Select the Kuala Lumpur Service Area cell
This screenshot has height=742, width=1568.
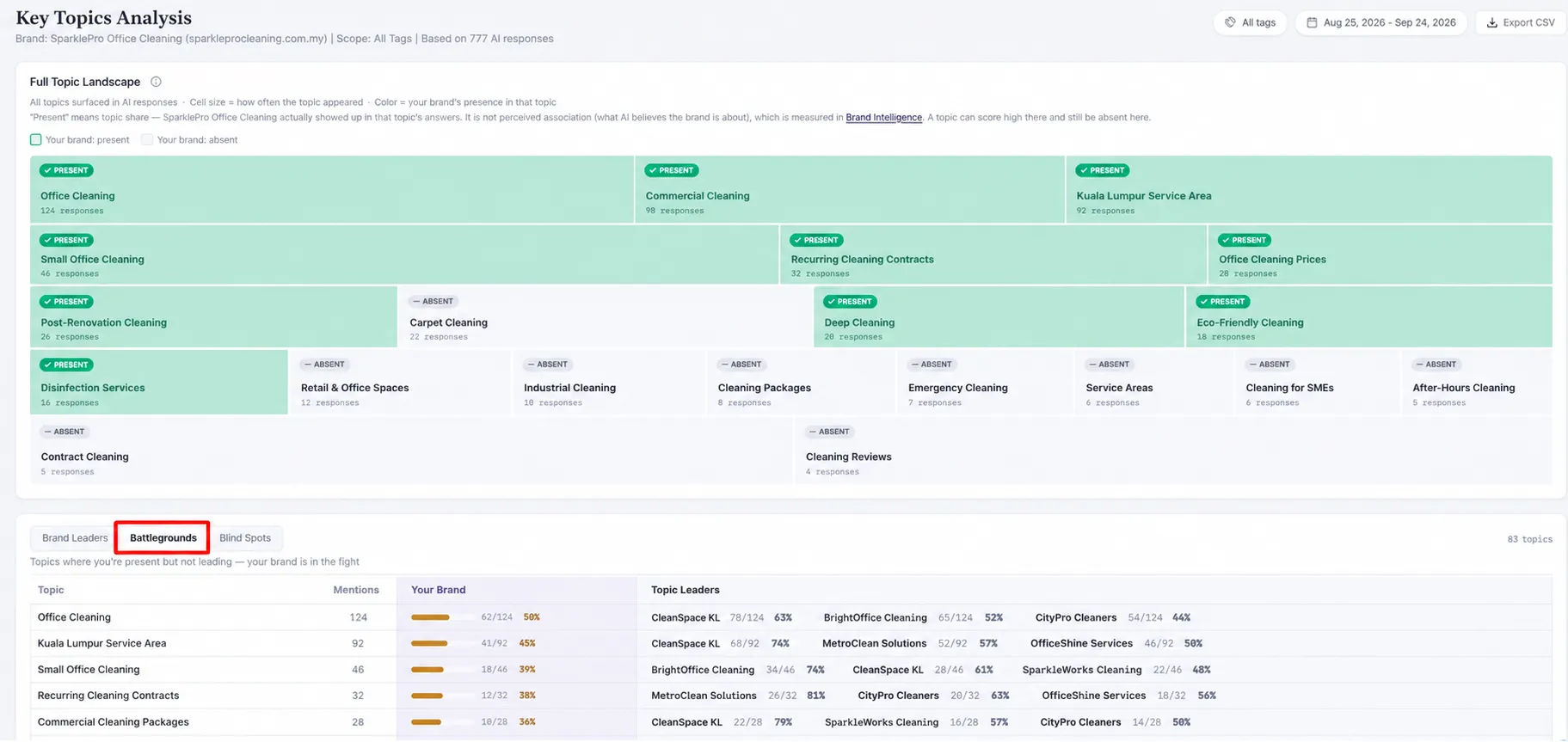pyautogui.click(x=1309, y=189)
